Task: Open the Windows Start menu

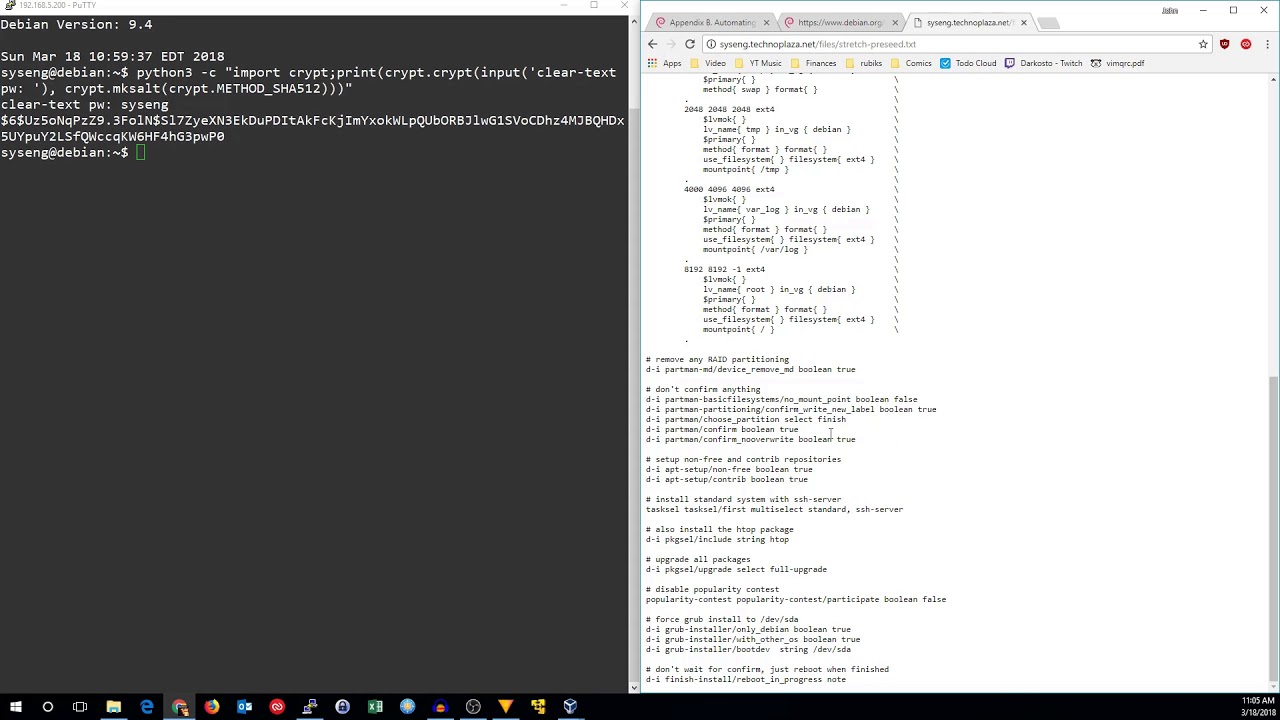Action: coord(15,707)
